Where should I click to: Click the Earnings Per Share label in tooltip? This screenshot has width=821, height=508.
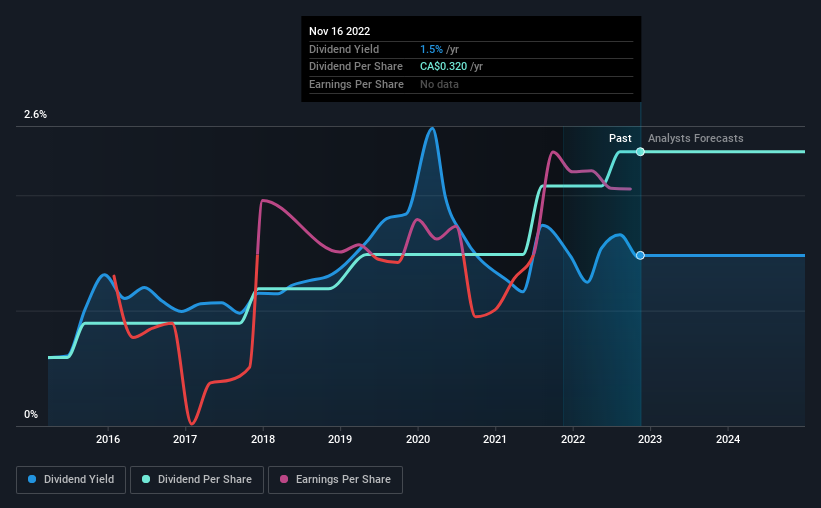click(x=356, y=84)
